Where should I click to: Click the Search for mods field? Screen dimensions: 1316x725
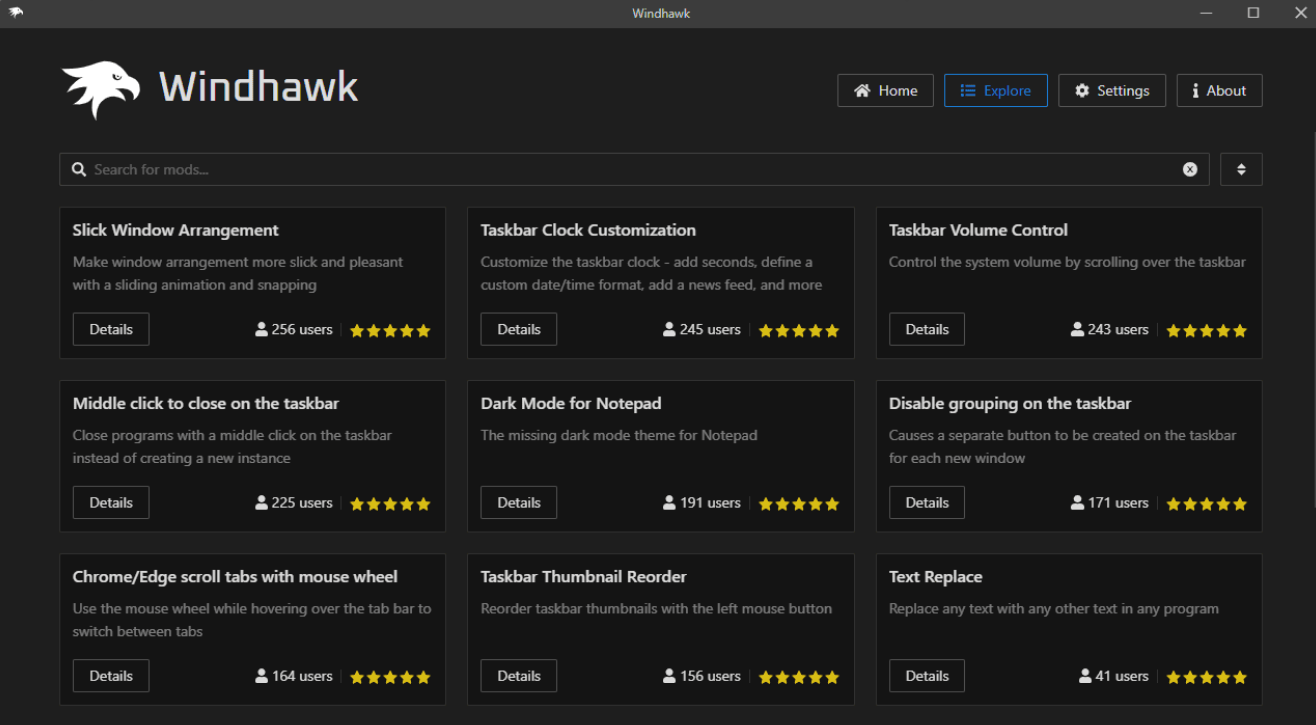tap(630, 170)
